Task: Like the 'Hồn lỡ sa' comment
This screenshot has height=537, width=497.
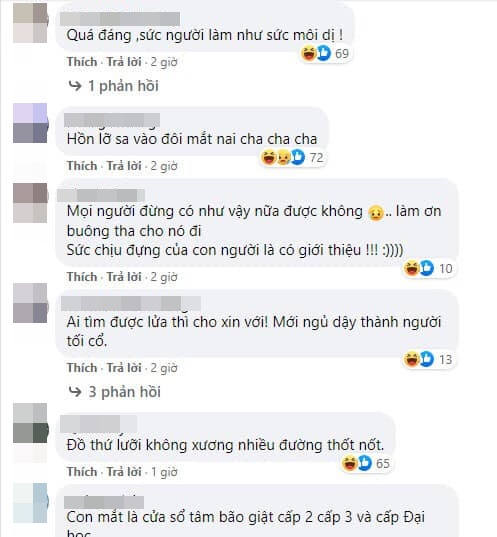Action: pos(82,166)
